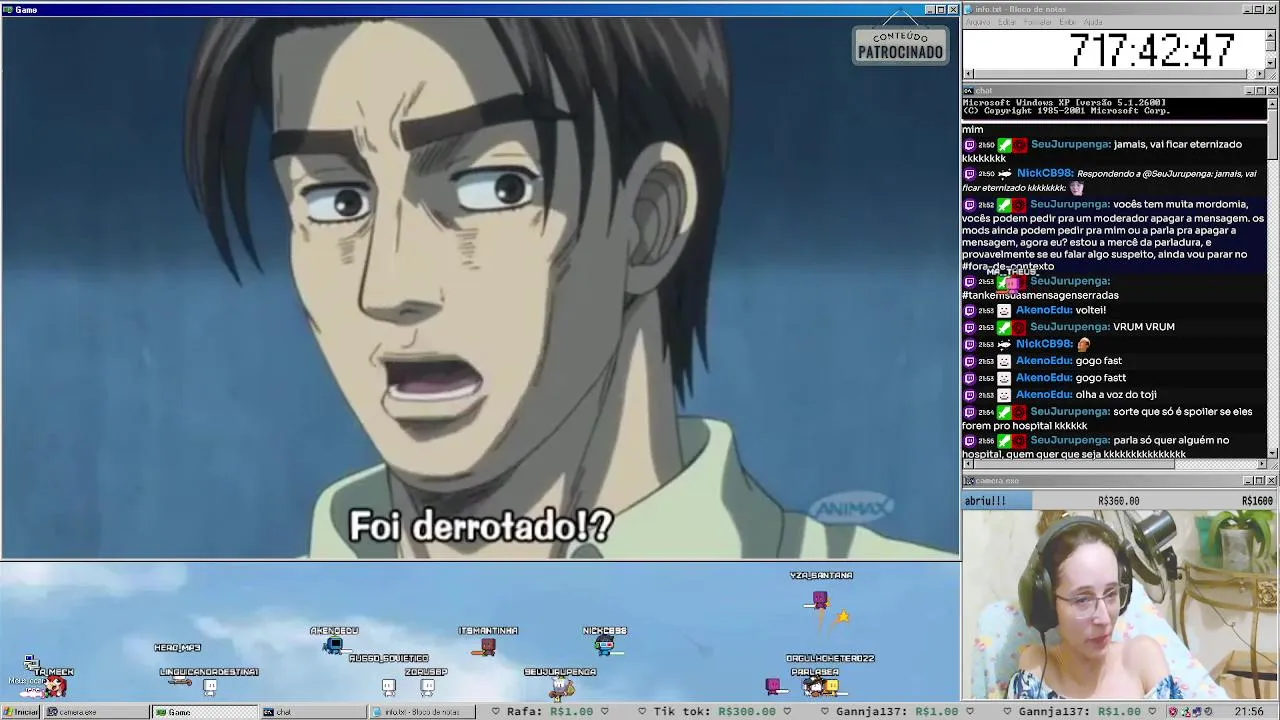1280x720 pixels.
Task: Click the ITSMARTINHA avatar character
Action: click(x=488, y=647)
